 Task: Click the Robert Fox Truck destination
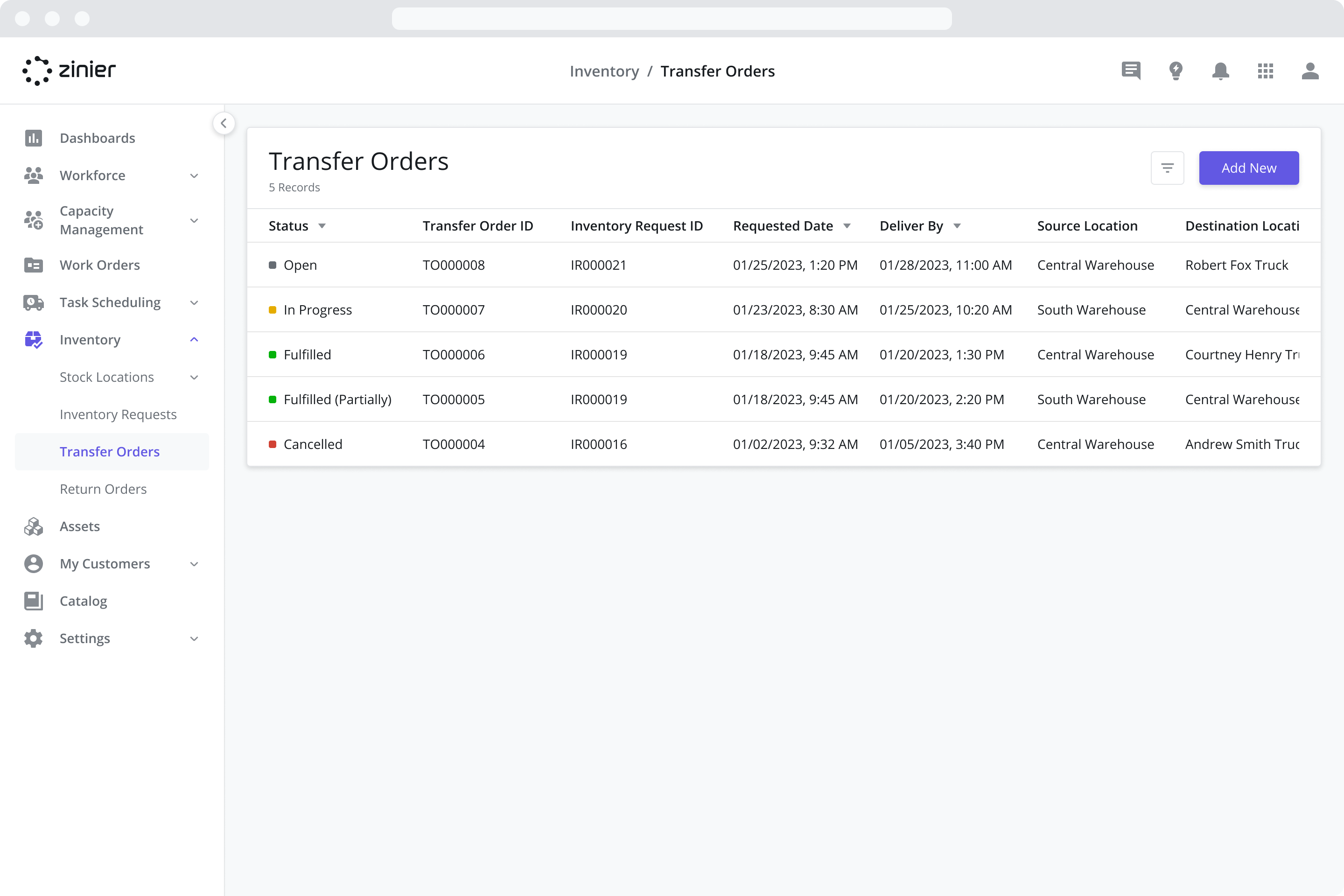(x=1236, y=265)
